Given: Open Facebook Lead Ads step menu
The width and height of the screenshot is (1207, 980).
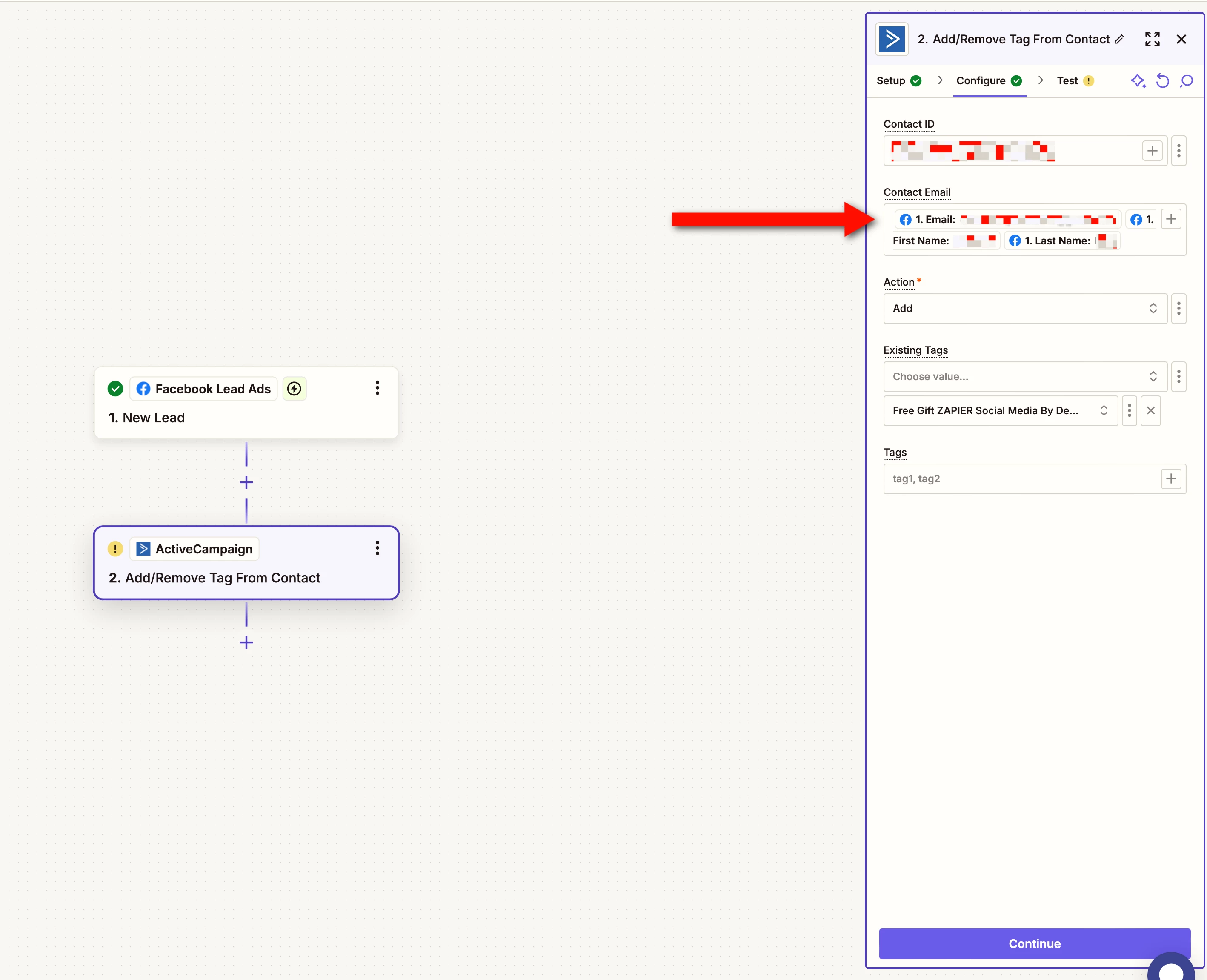Looking at the screenshot, I should (377, 388).
